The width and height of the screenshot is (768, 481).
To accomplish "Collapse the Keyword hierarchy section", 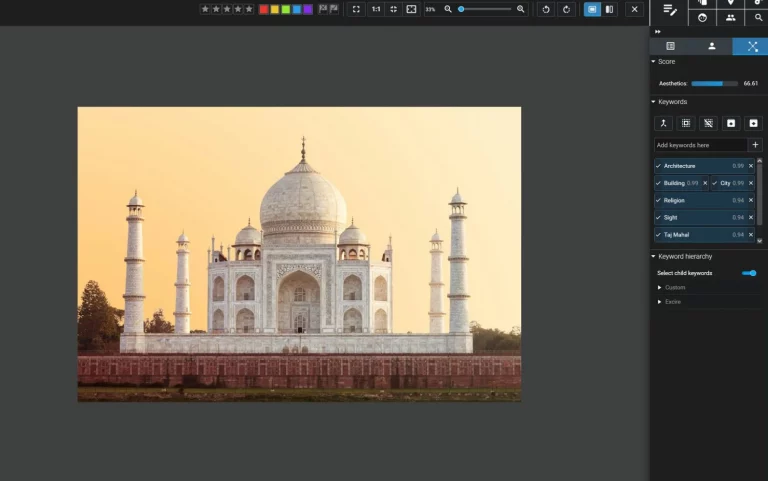I will [653, 256].
